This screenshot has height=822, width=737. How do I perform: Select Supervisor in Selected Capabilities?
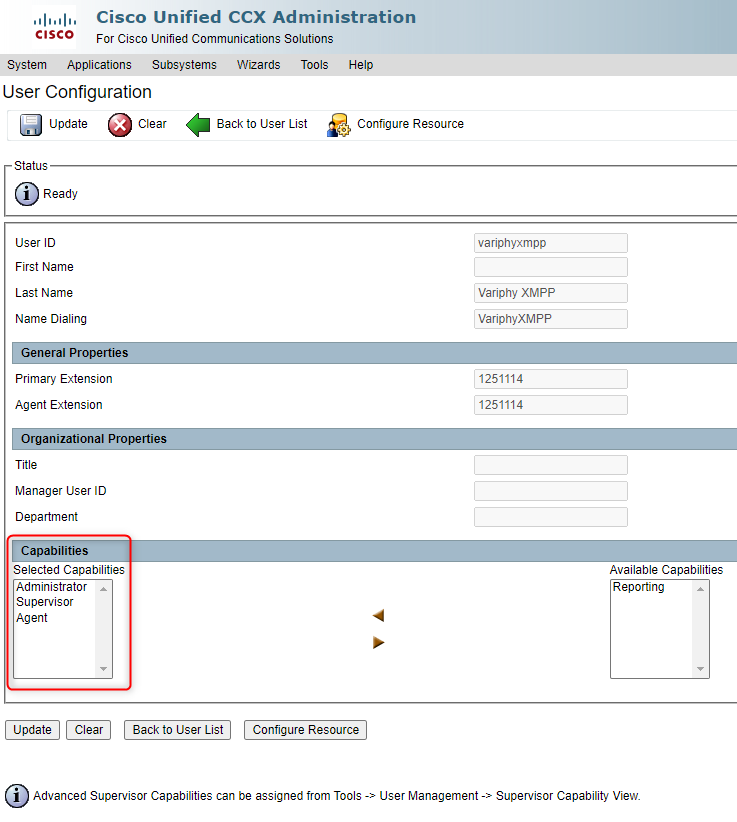point(45,602)
